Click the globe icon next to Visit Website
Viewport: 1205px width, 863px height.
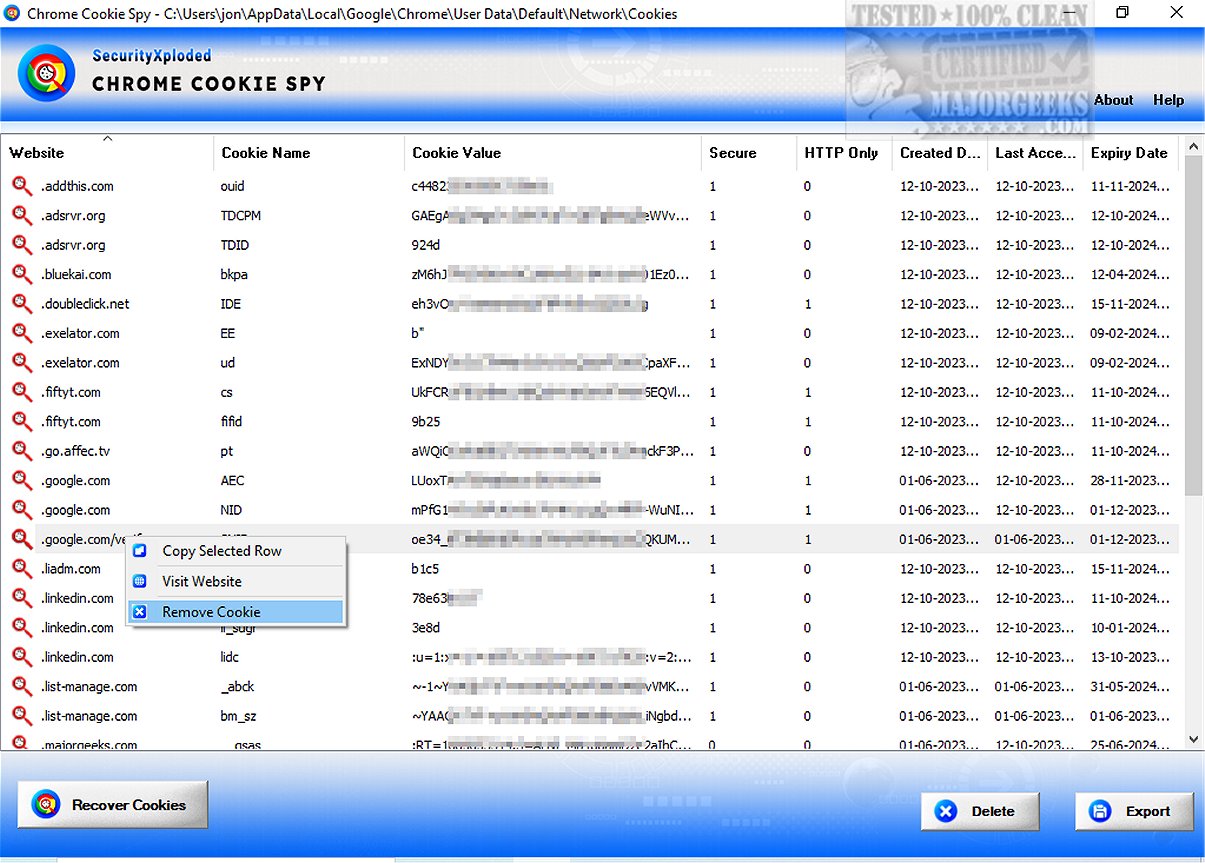tap(141, 581)
